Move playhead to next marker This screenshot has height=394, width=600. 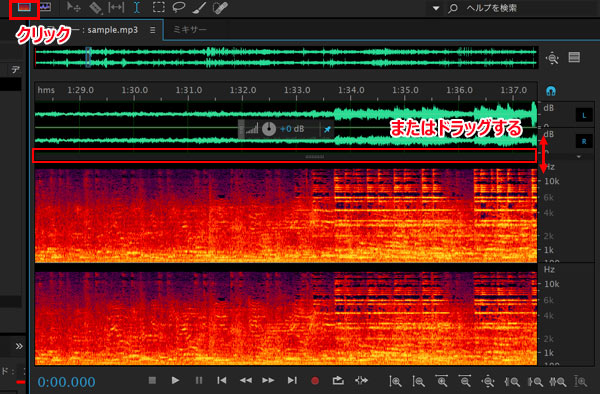(292, 380)
